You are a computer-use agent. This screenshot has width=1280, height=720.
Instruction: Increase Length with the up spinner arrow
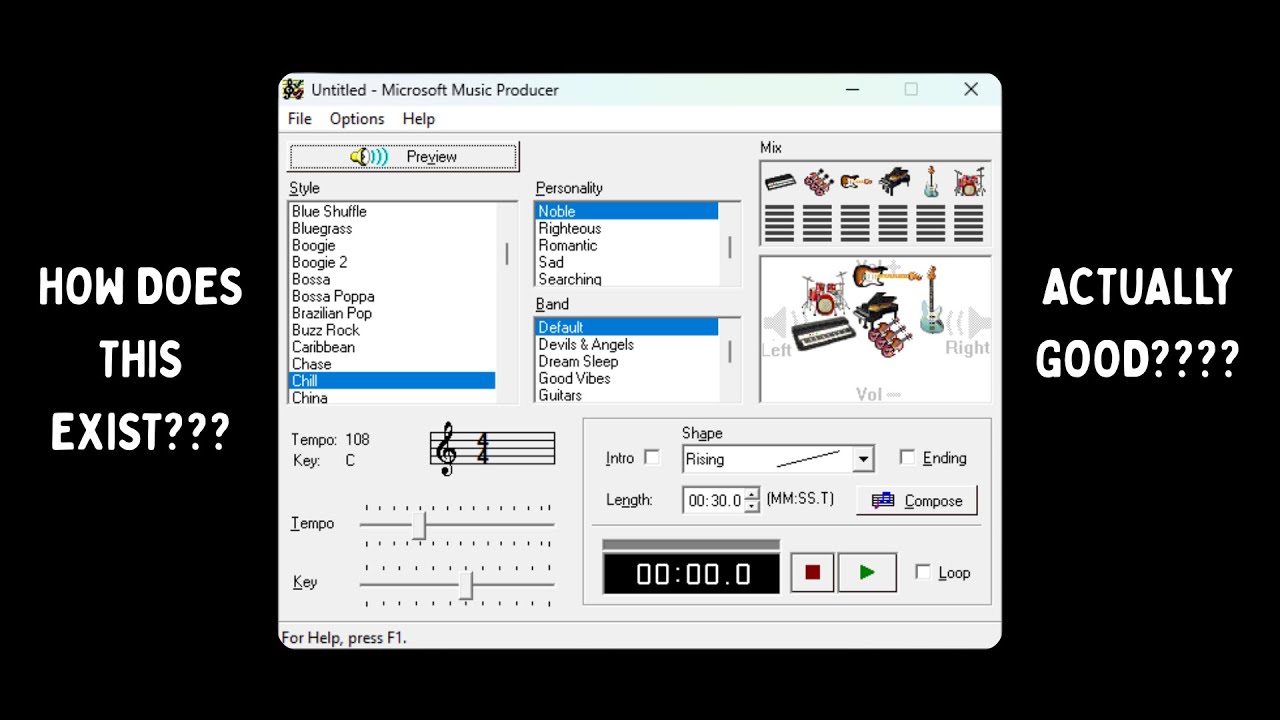752,494
